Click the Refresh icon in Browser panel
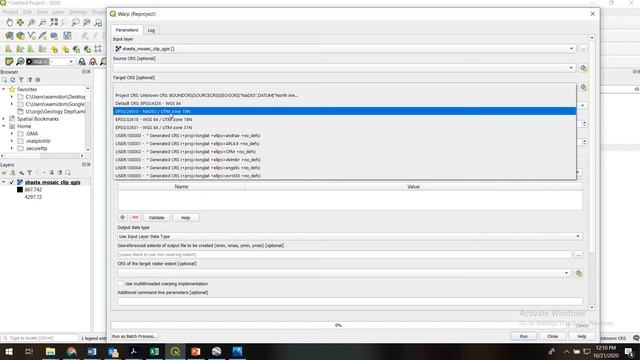The width and height of the screenshot is (640, 360). (13, 80)
